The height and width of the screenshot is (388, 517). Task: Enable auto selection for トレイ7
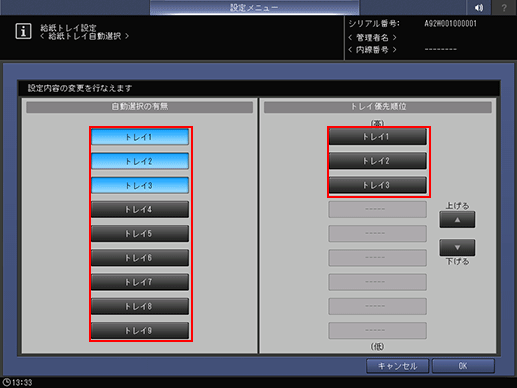[x=140, y=282]
